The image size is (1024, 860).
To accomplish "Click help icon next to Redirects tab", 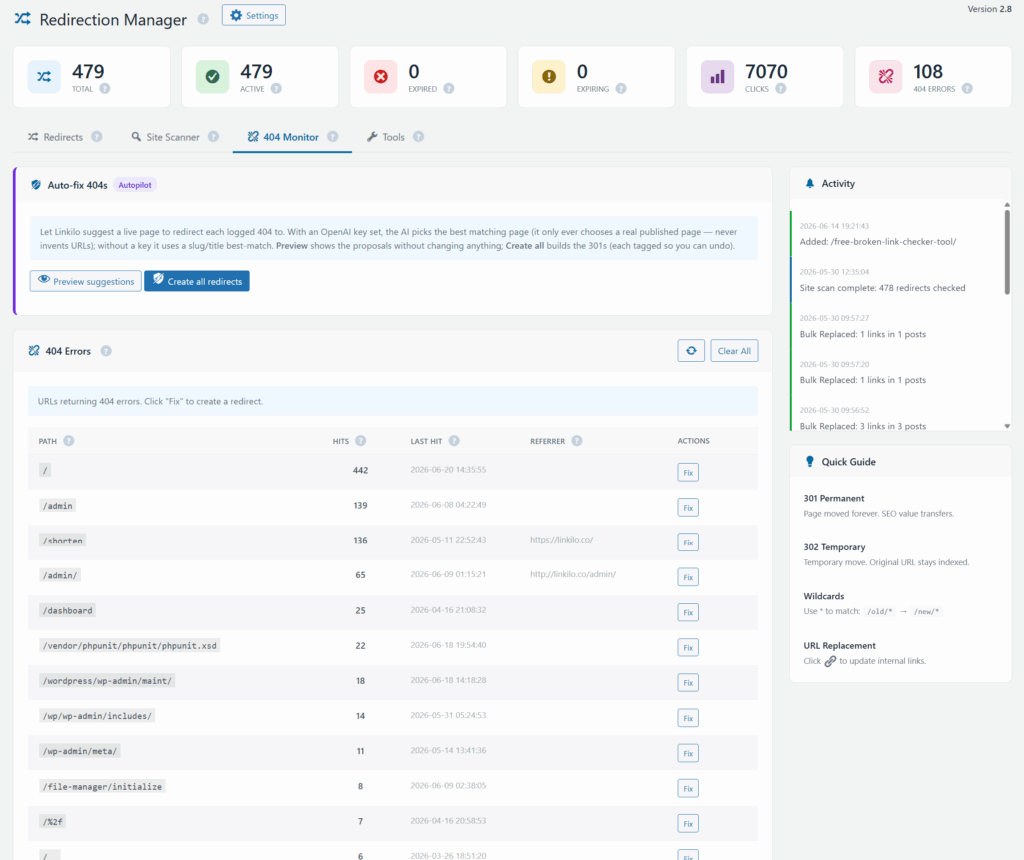I will click(x=97, y=136).
